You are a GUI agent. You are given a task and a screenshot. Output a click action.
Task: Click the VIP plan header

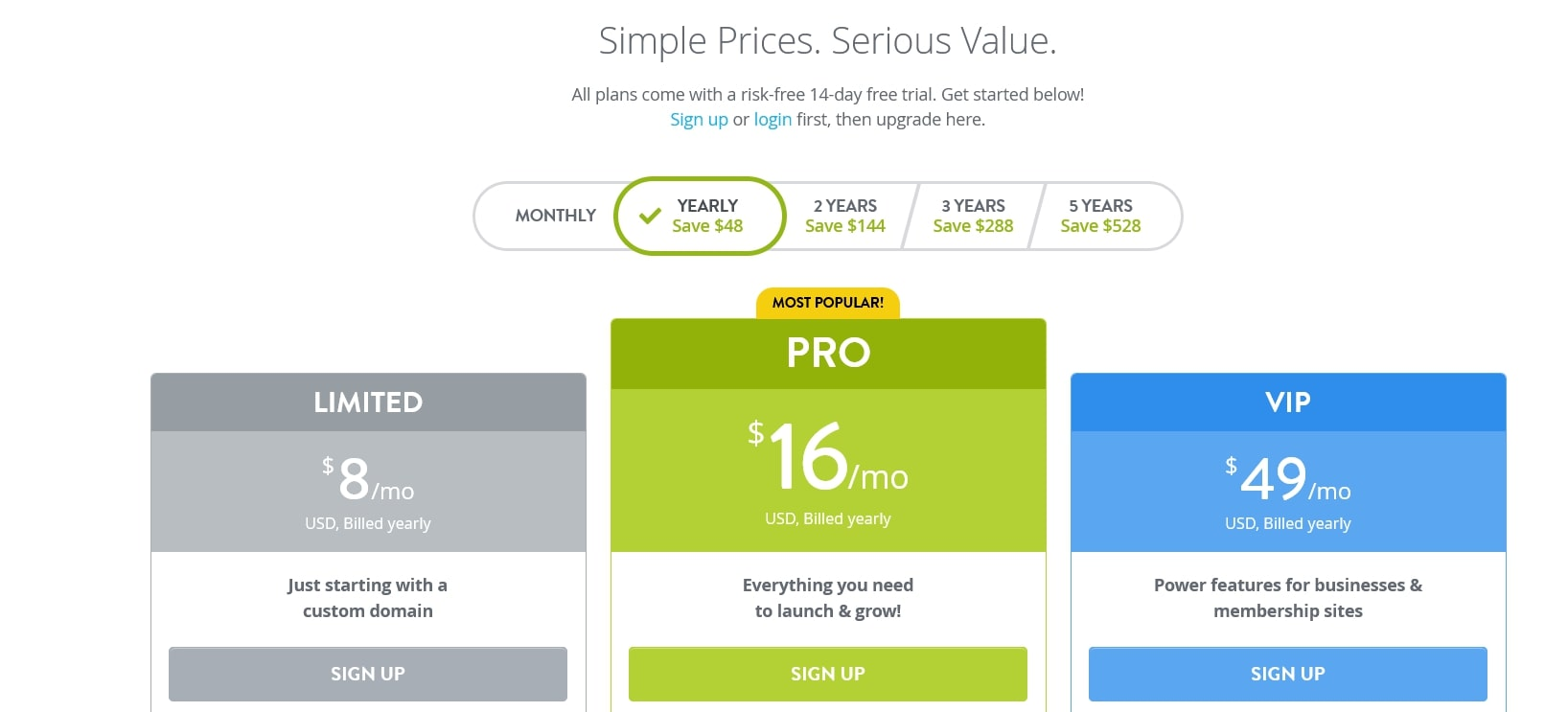(x=1287, y=402)
